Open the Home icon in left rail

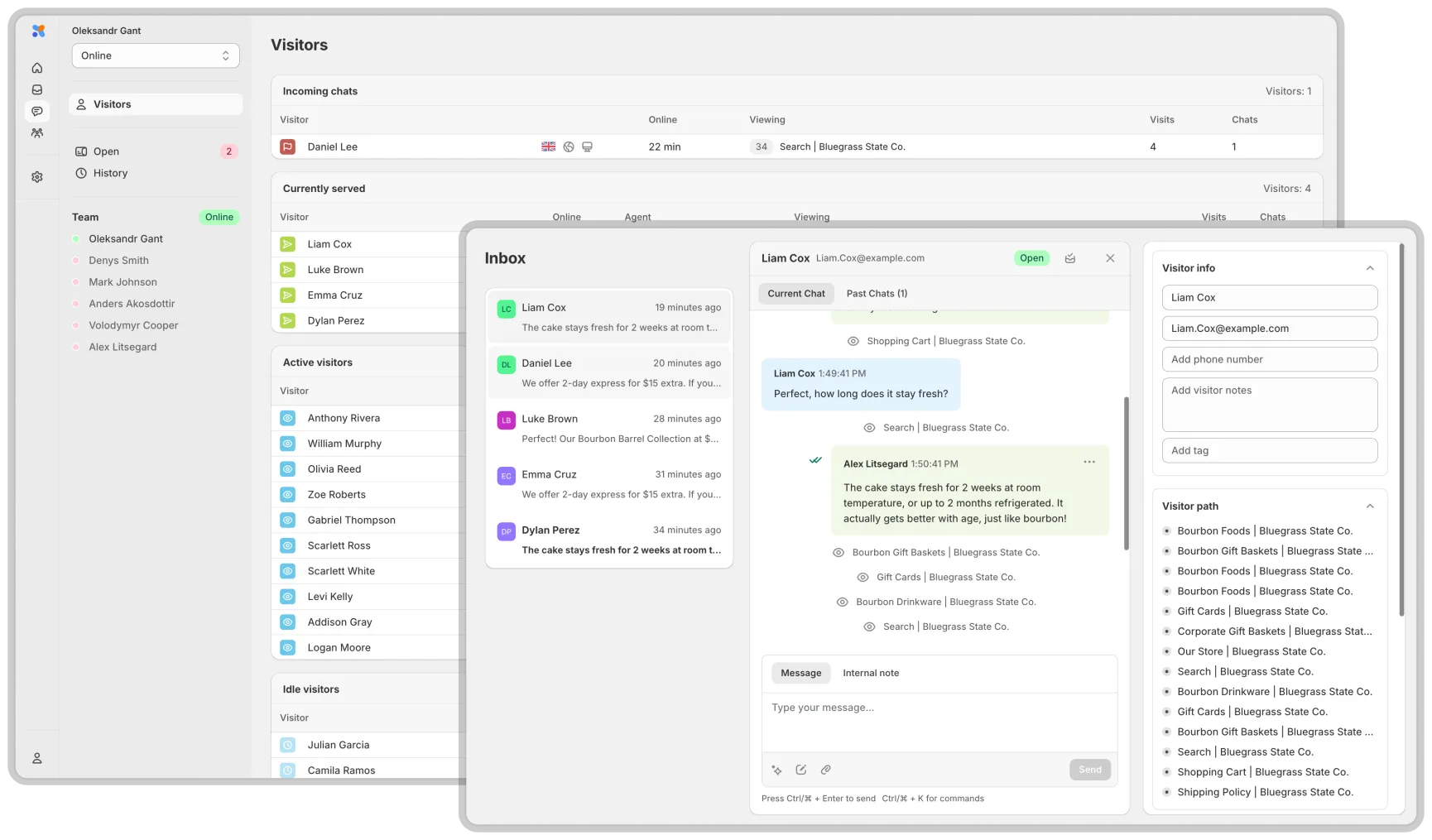(37, 68)
